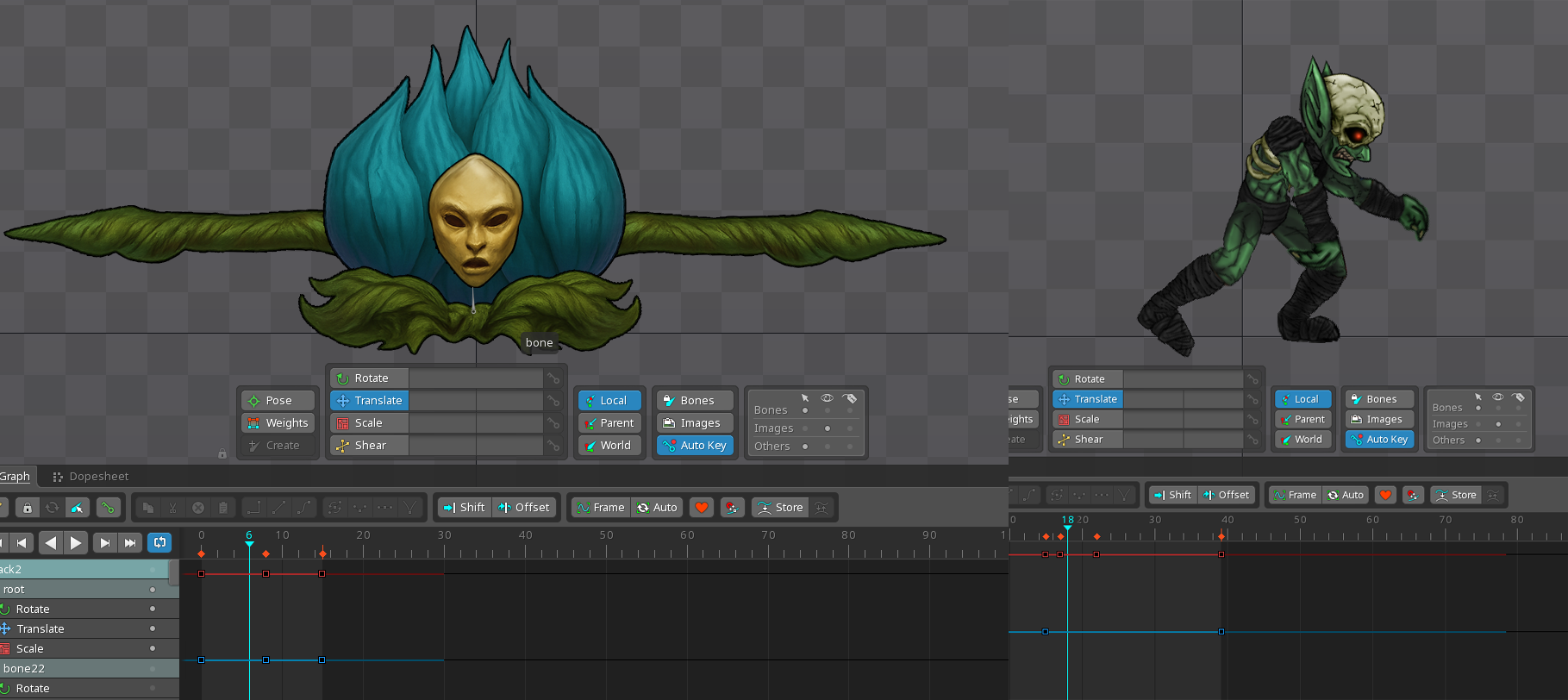Skip to the last frame of the animation
Viewport: 1568px width, 700px height.
[130, 542]
